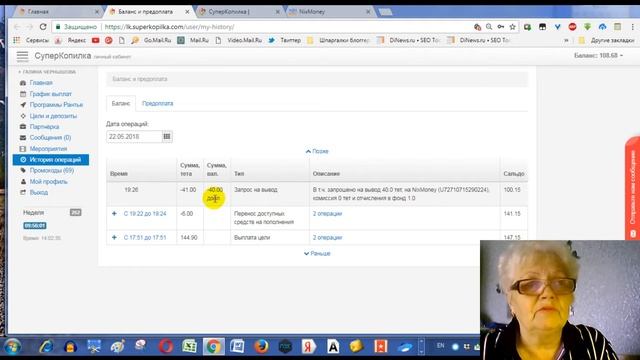Click the Неделя toggle badge in sidebar
Viewport: 640px width, 360px height.
(76, 212)
